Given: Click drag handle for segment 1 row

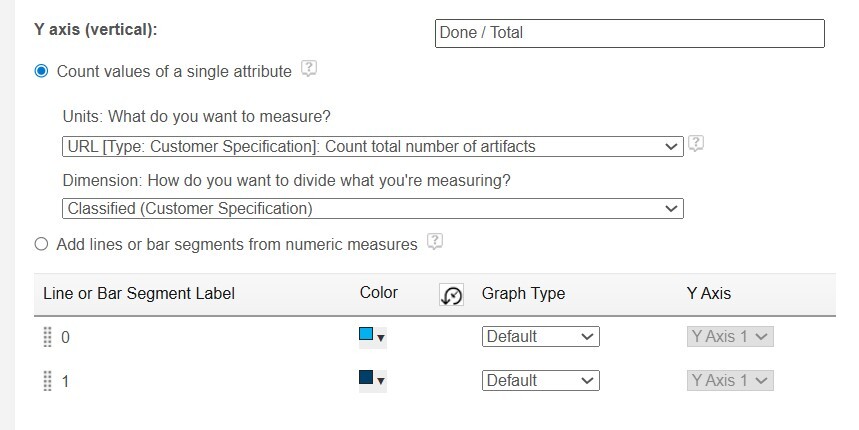Looking at the screenshot, I should (x=47, y=381).
